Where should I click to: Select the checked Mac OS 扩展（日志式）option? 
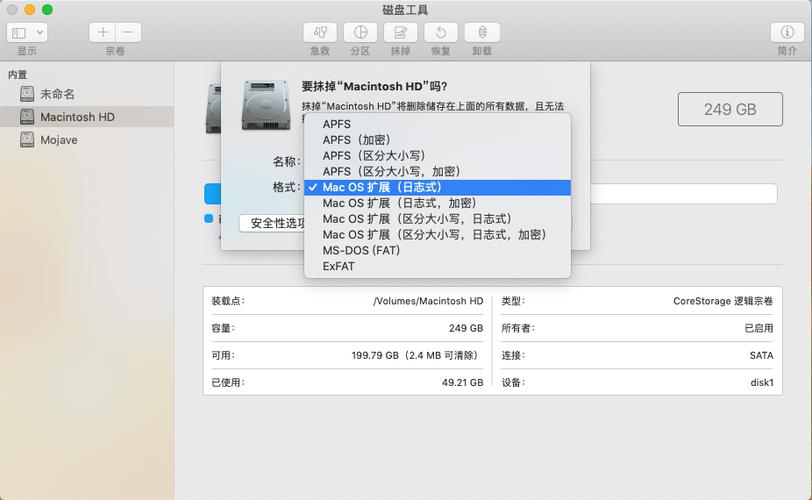click(x=382, y=187)
